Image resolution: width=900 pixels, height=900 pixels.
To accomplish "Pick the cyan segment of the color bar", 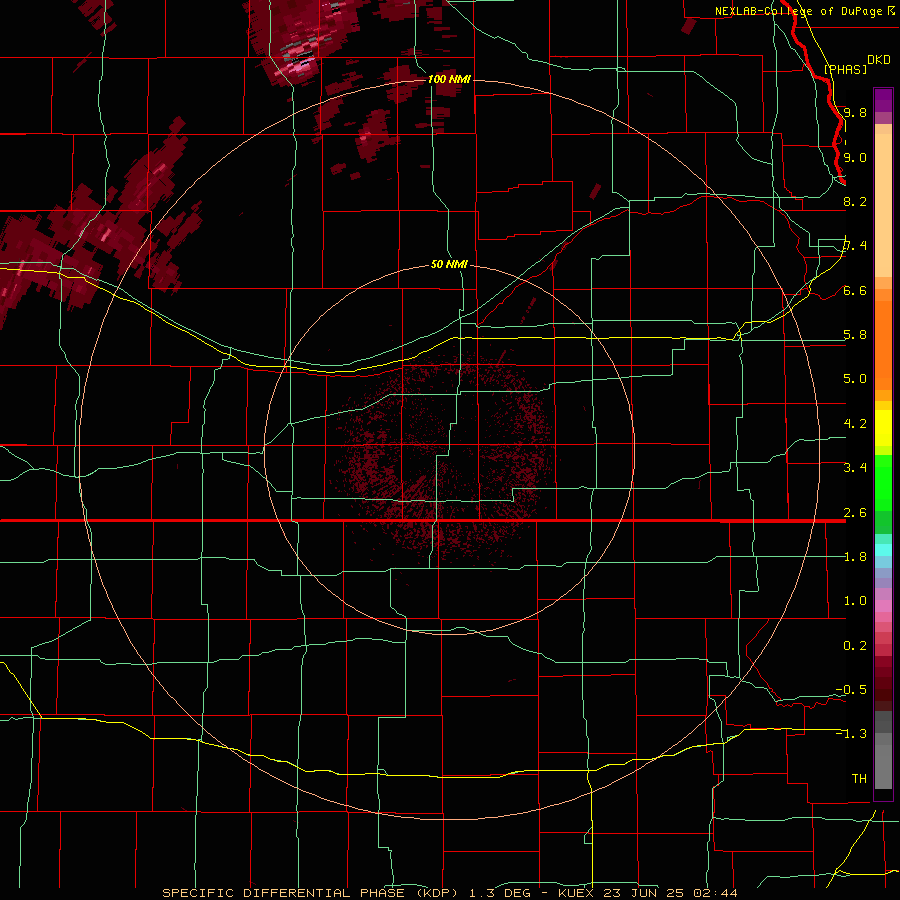I will (883, 550).
